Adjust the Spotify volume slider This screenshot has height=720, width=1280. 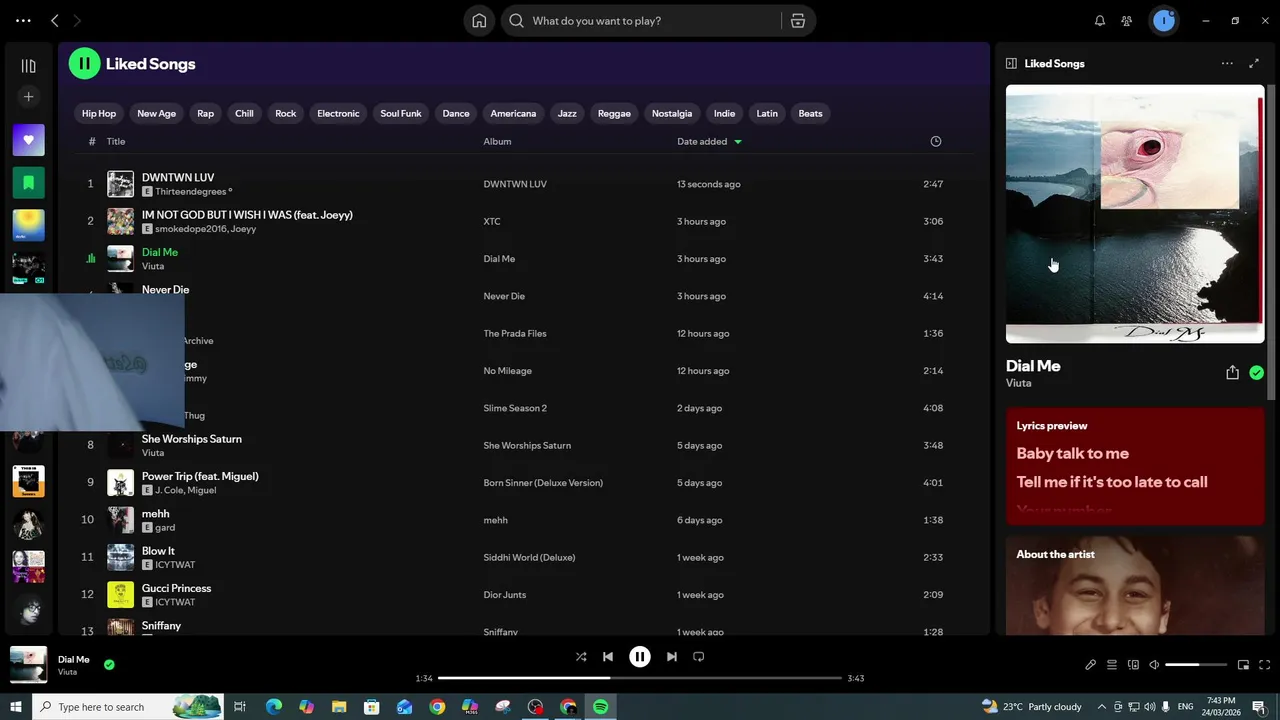[x=1196, y=665]
